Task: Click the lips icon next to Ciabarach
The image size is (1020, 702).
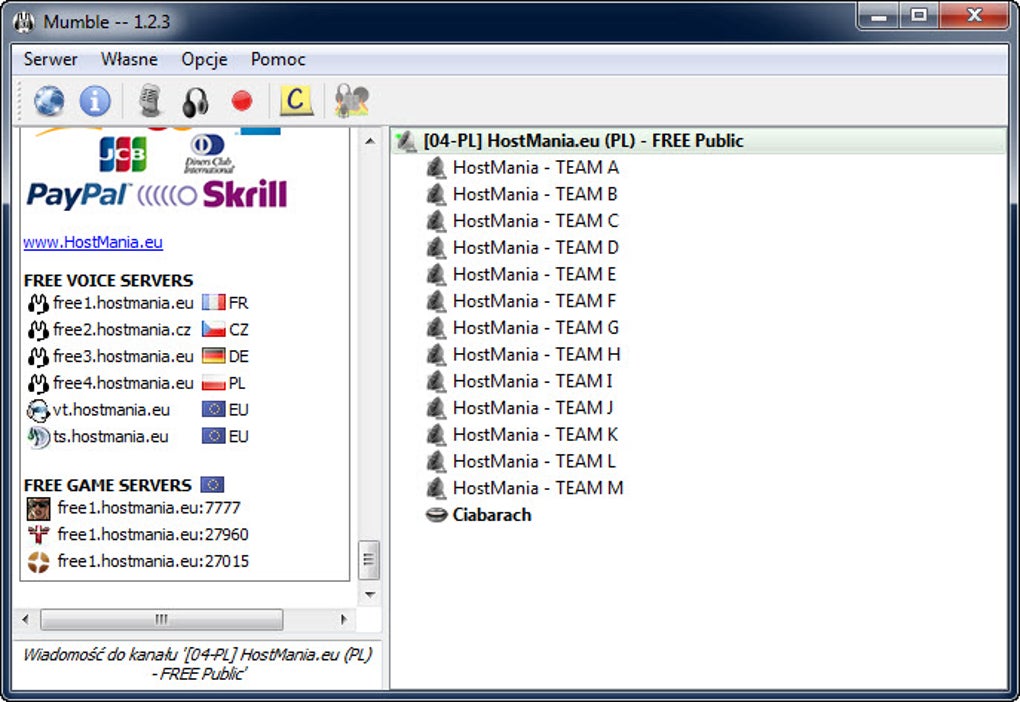Action: pyautogui.click(x=436, y=515)
